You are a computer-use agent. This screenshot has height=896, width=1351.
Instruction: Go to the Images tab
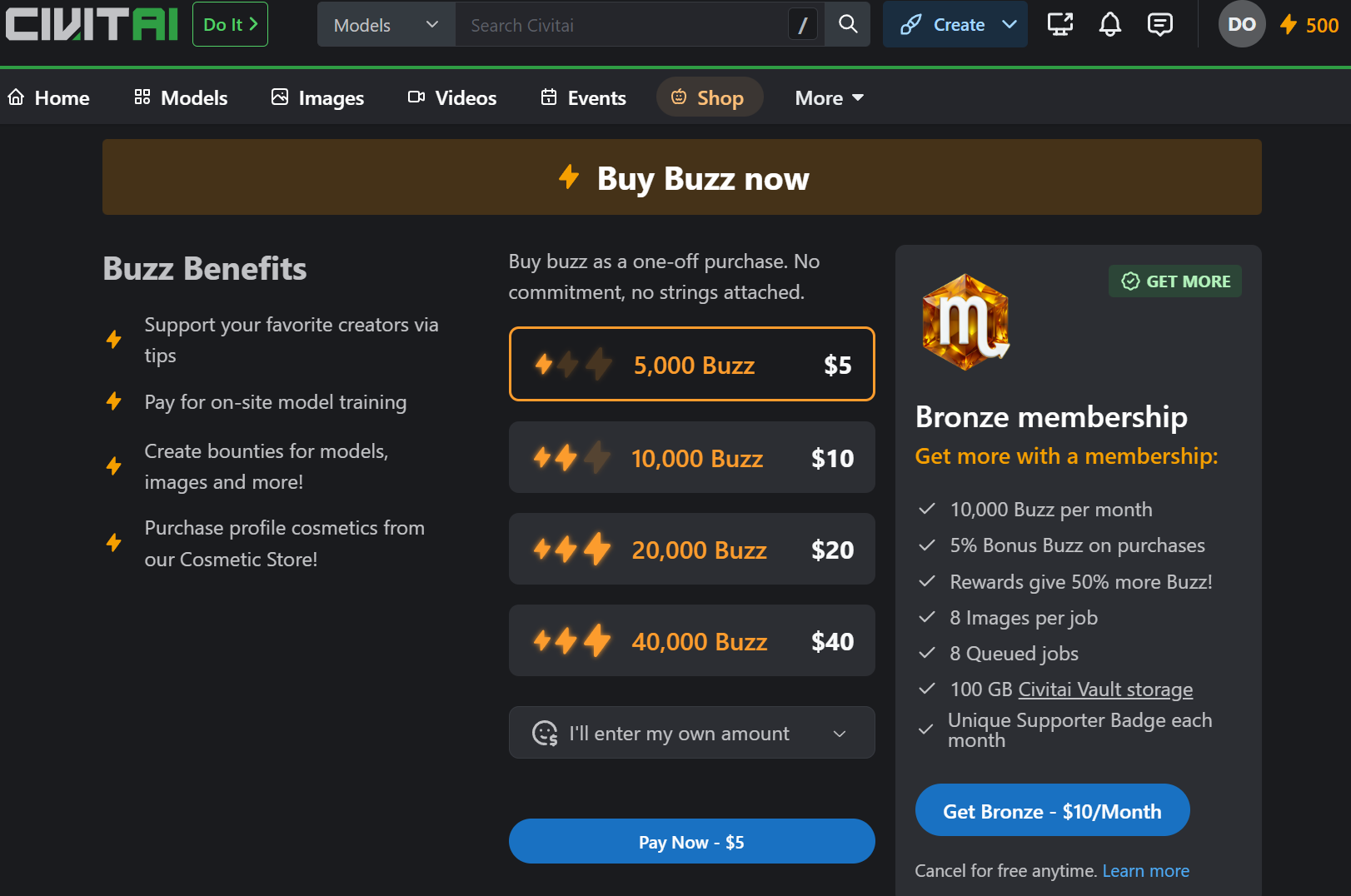(x=317, y=97)
